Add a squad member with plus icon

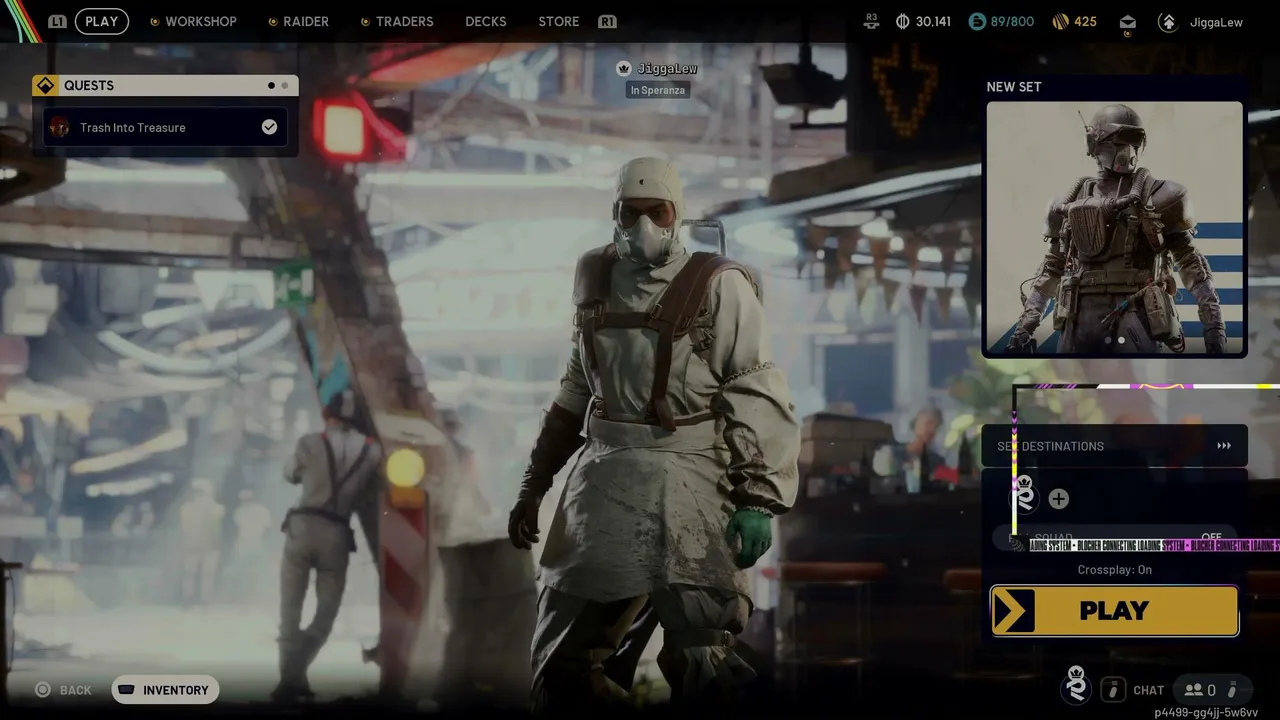coord(1059,499)
